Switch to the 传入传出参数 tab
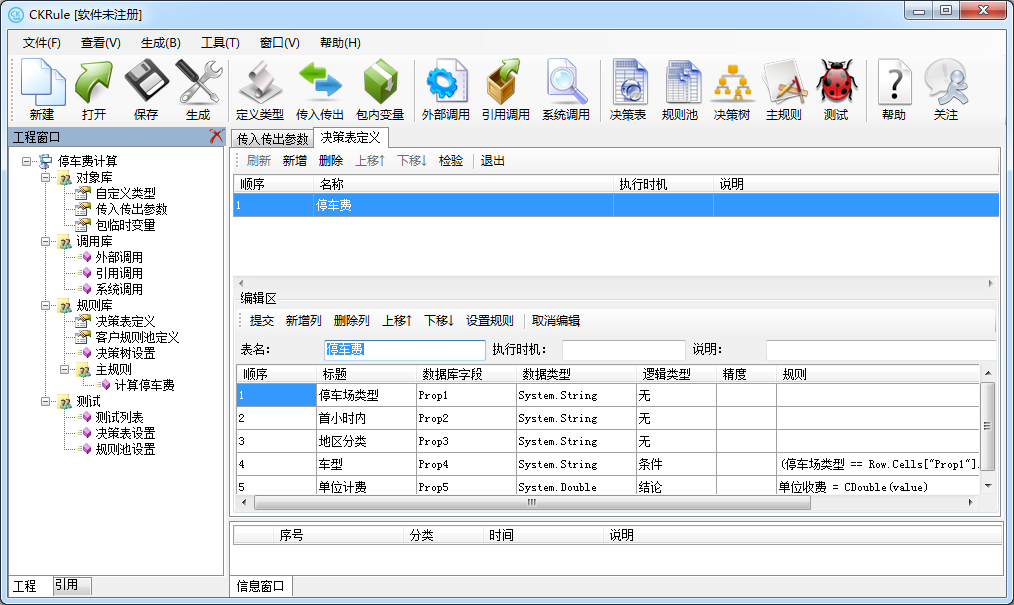The height and width of the screenshot is (605, 1014). [x=272, y=139]
